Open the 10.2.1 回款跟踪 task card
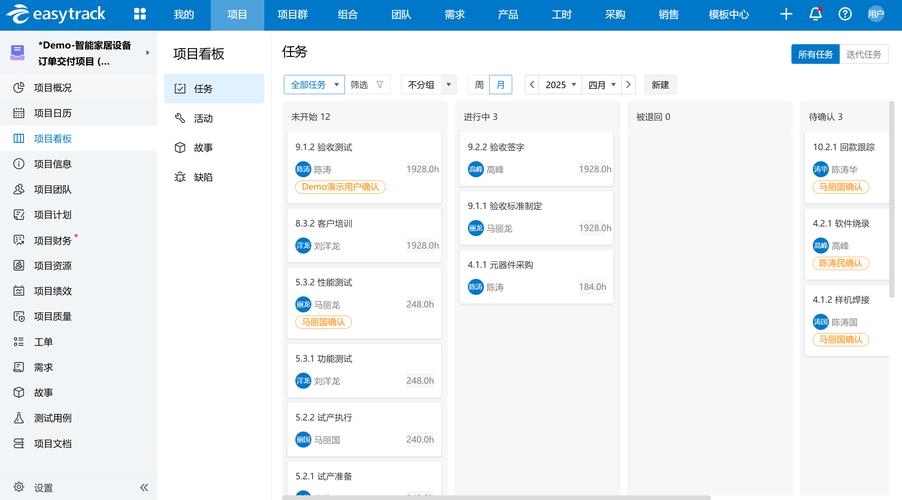The height and width of the screenshot is (500, 902). (847, 167)
